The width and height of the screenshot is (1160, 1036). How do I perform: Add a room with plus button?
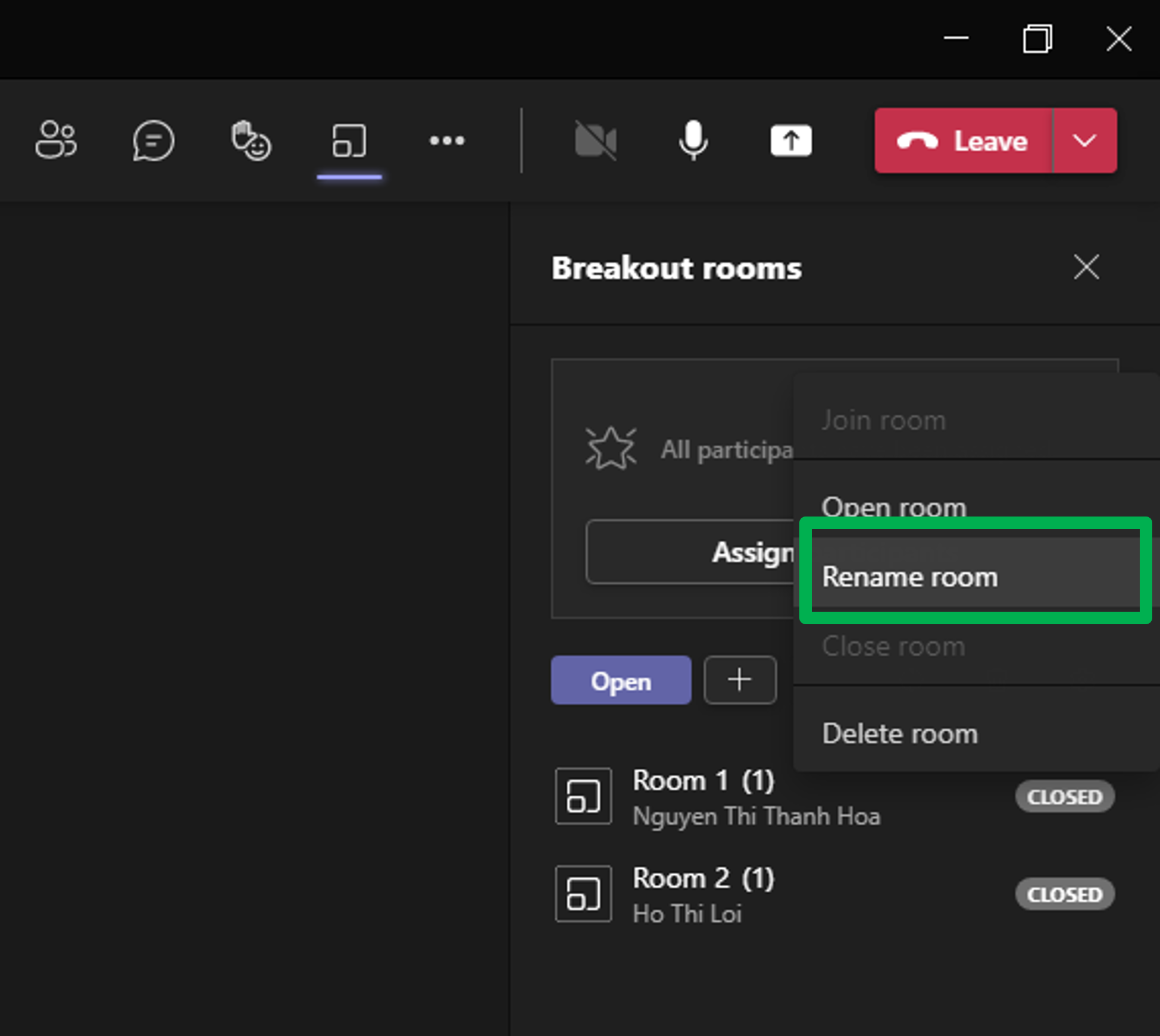tap(740, 680)
